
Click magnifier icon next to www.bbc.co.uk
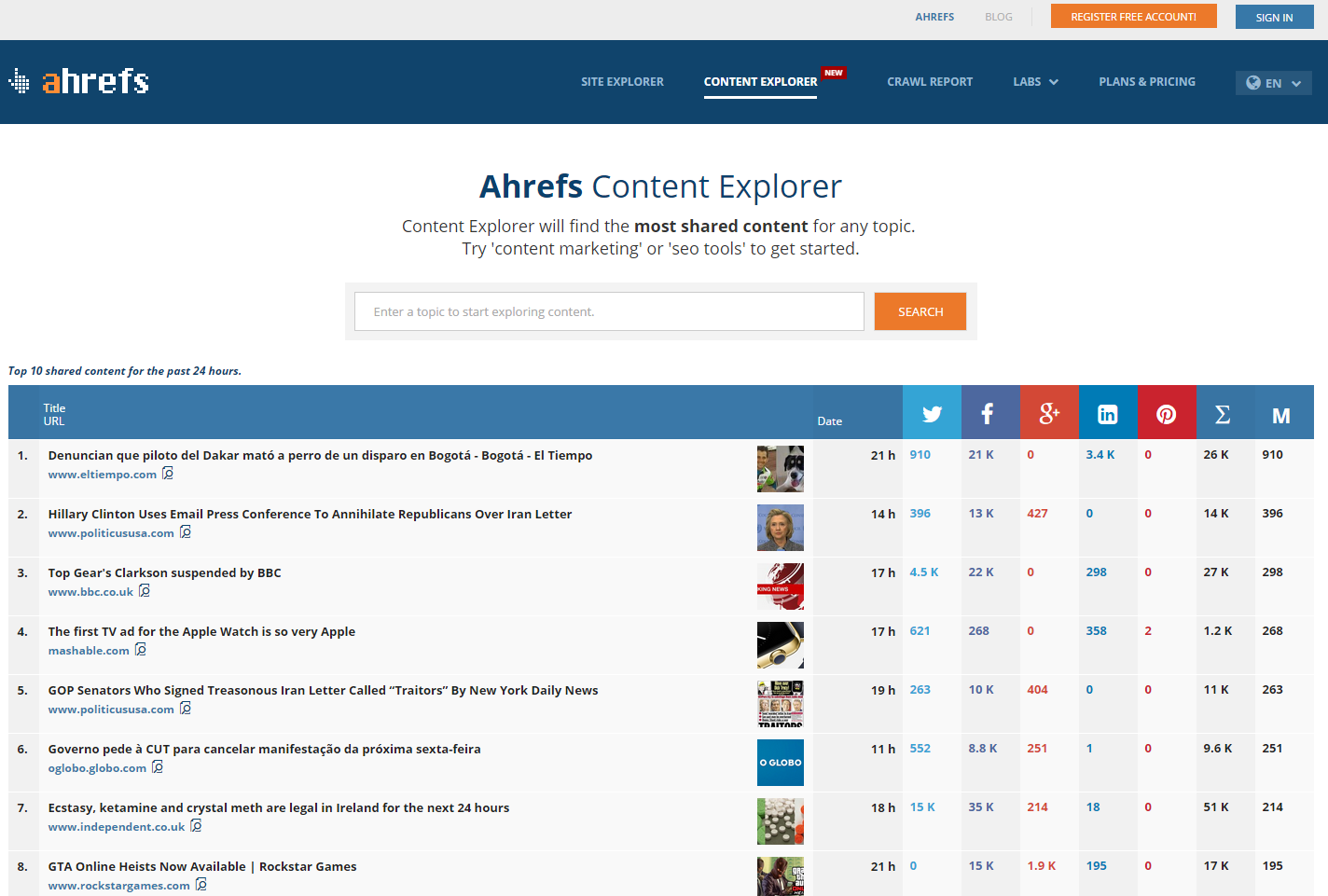(x=145, y=591)
